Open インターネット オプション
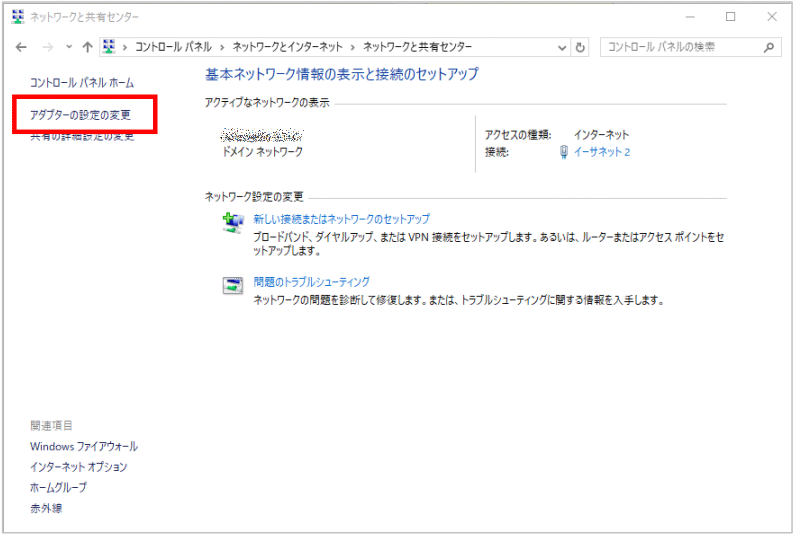 click(x=79, y=467)
